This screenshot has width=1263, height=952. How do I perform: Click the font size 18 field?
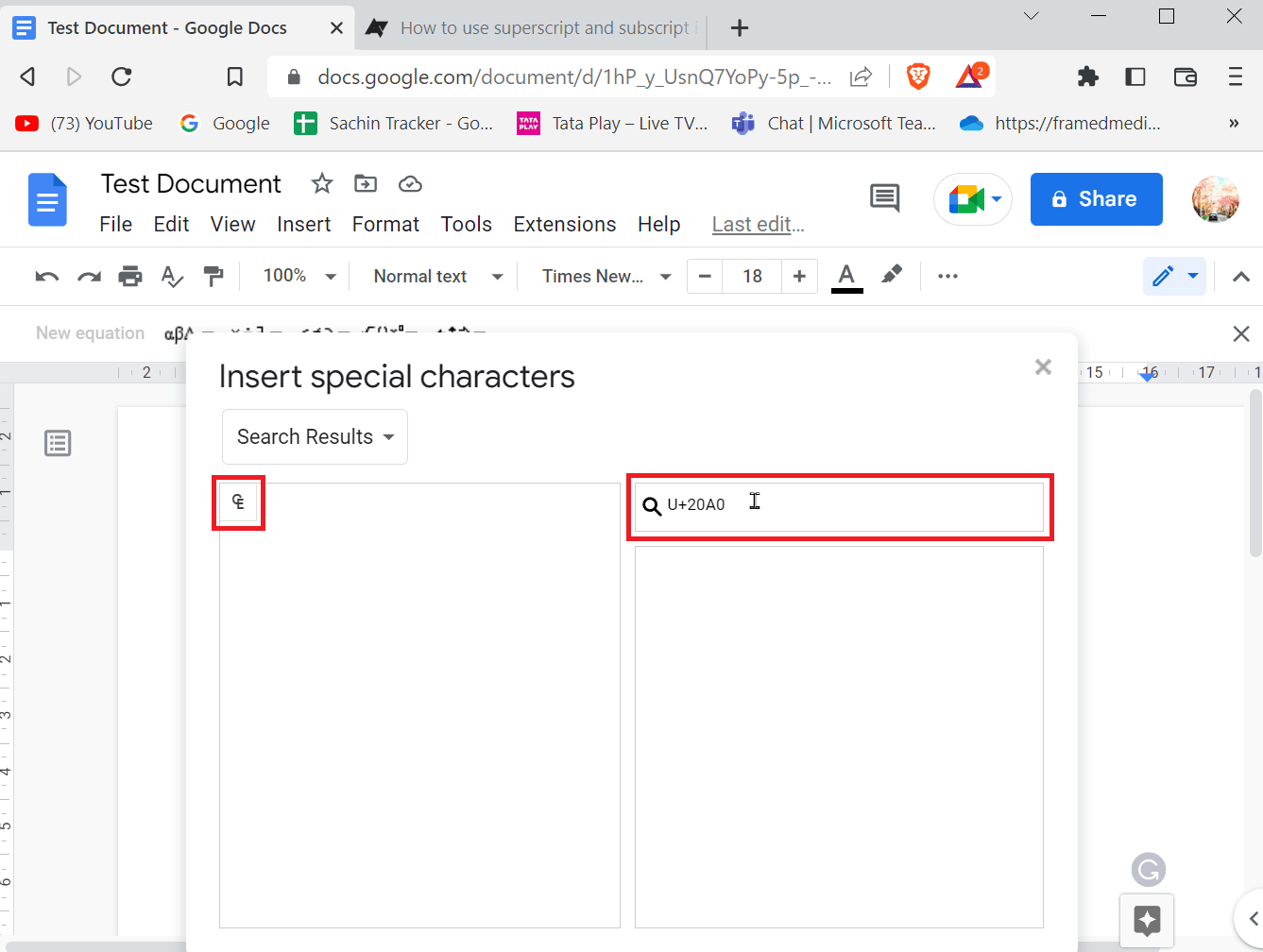coord(752,276)
